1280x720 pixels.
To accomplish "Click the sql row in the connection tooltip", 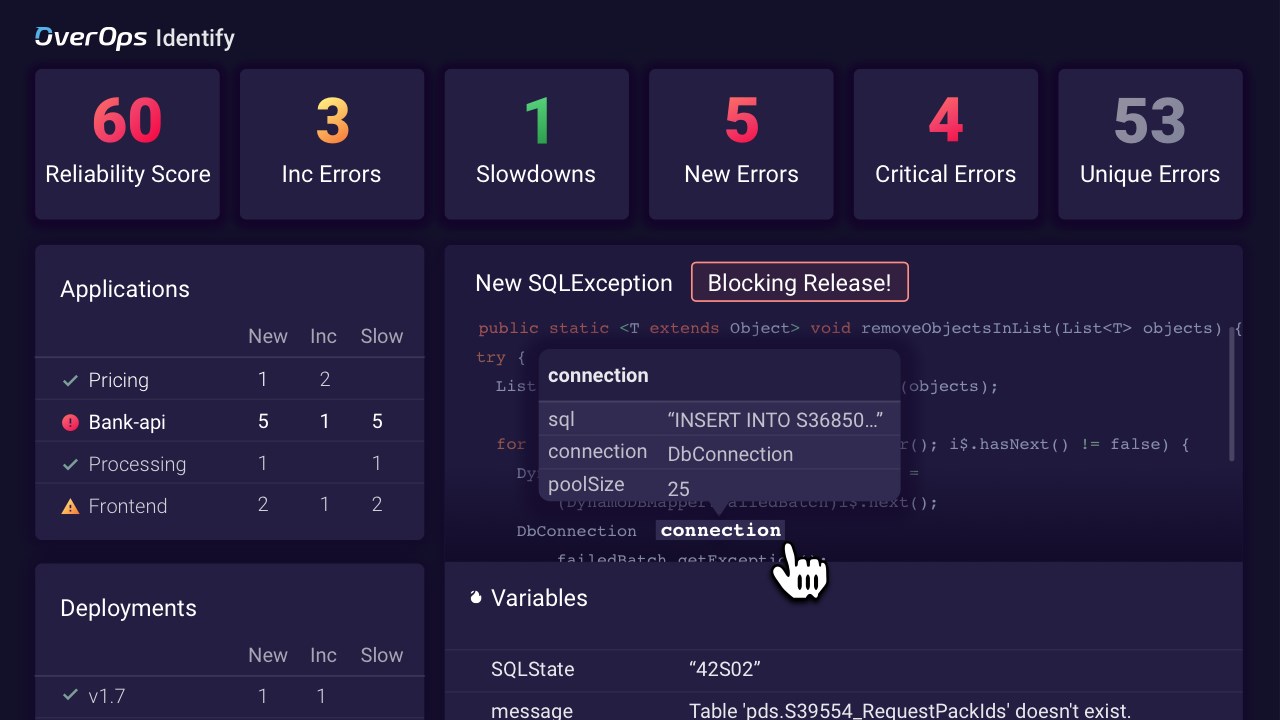I will pyautogui.click(x=719, y=420).
